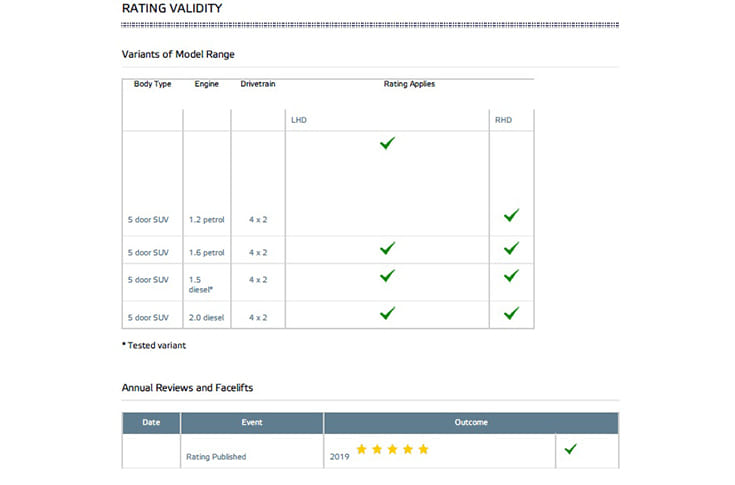
Task: Click the Event column header
Action: pyautogui.click(x=252, y=422)
